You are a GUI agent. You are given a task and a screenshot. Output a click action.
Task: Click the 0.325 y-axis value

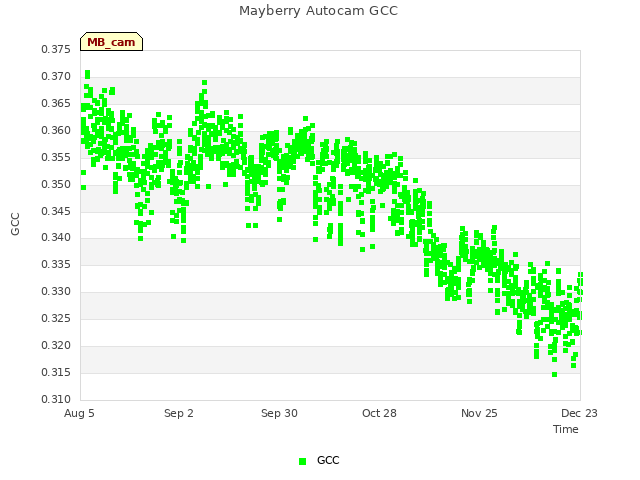click(56, 318)
